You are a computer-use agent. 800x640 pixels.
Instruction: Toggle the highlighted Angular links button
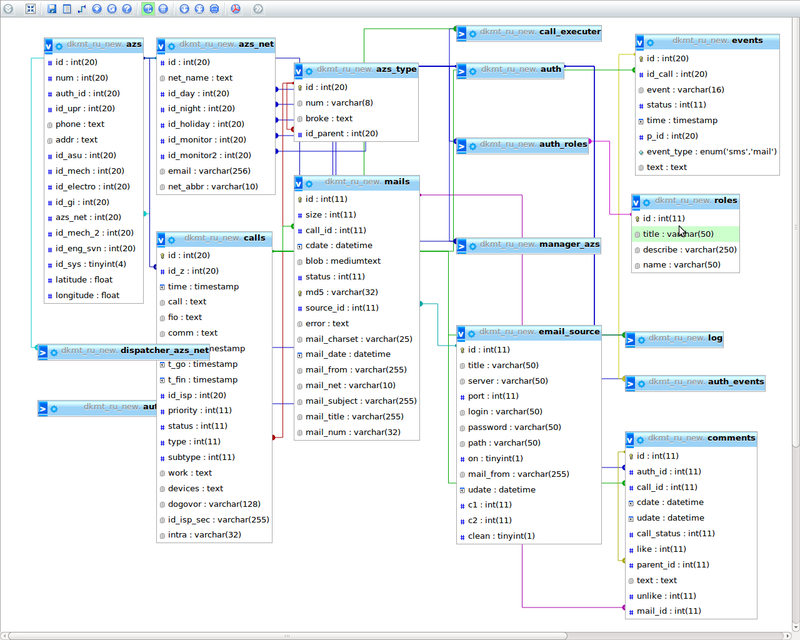pos(148,9)
